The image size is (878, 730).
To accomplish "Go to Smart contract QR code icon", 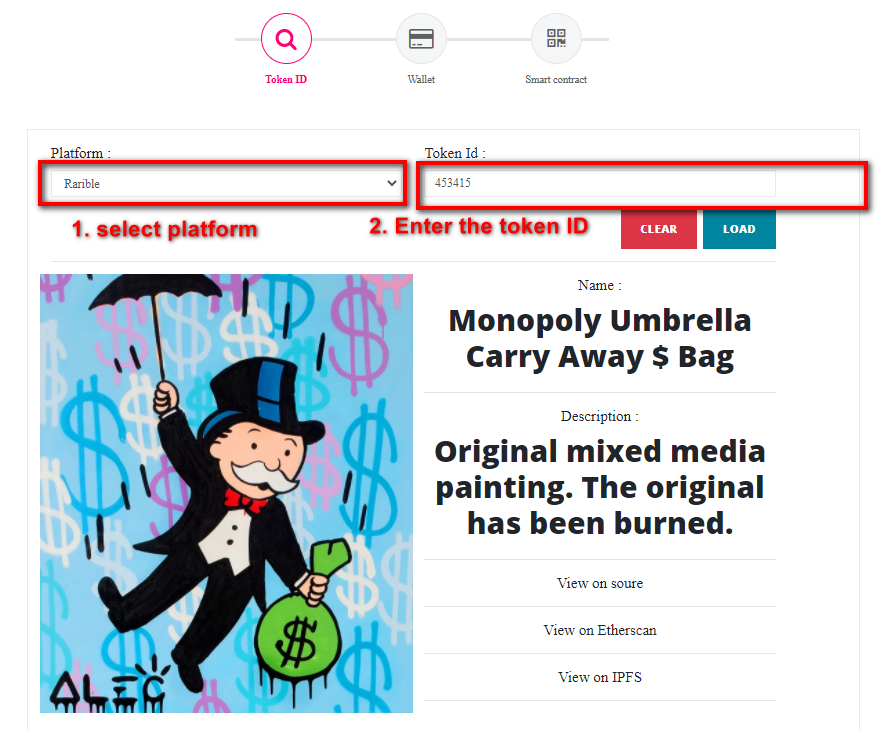I will 556,39.
